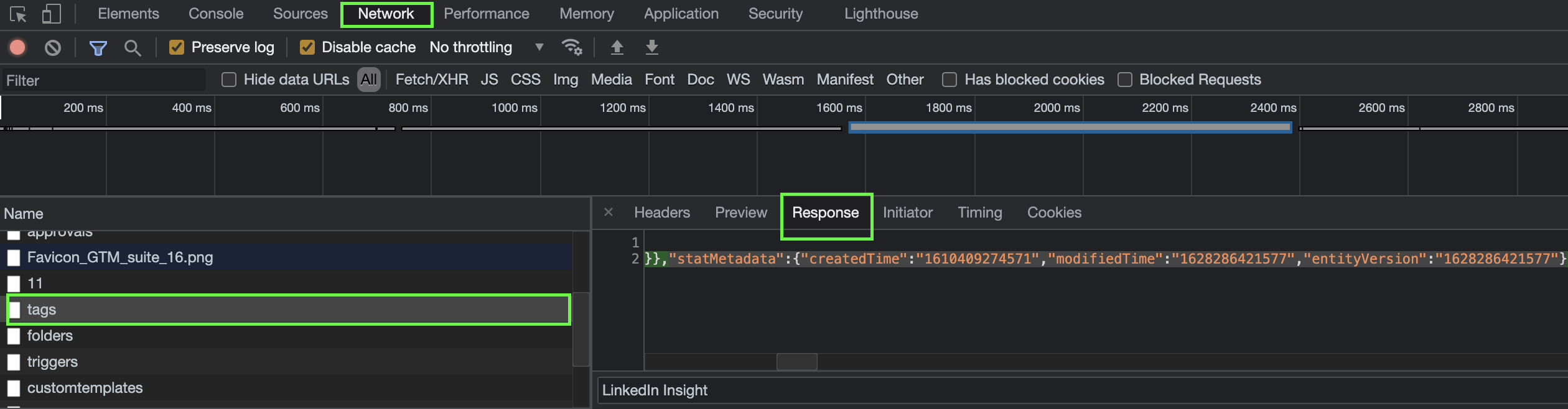This screenshot has height=409, width=1568.
Task: Switch to the Elements tab
Action: [x=128, y=14]
